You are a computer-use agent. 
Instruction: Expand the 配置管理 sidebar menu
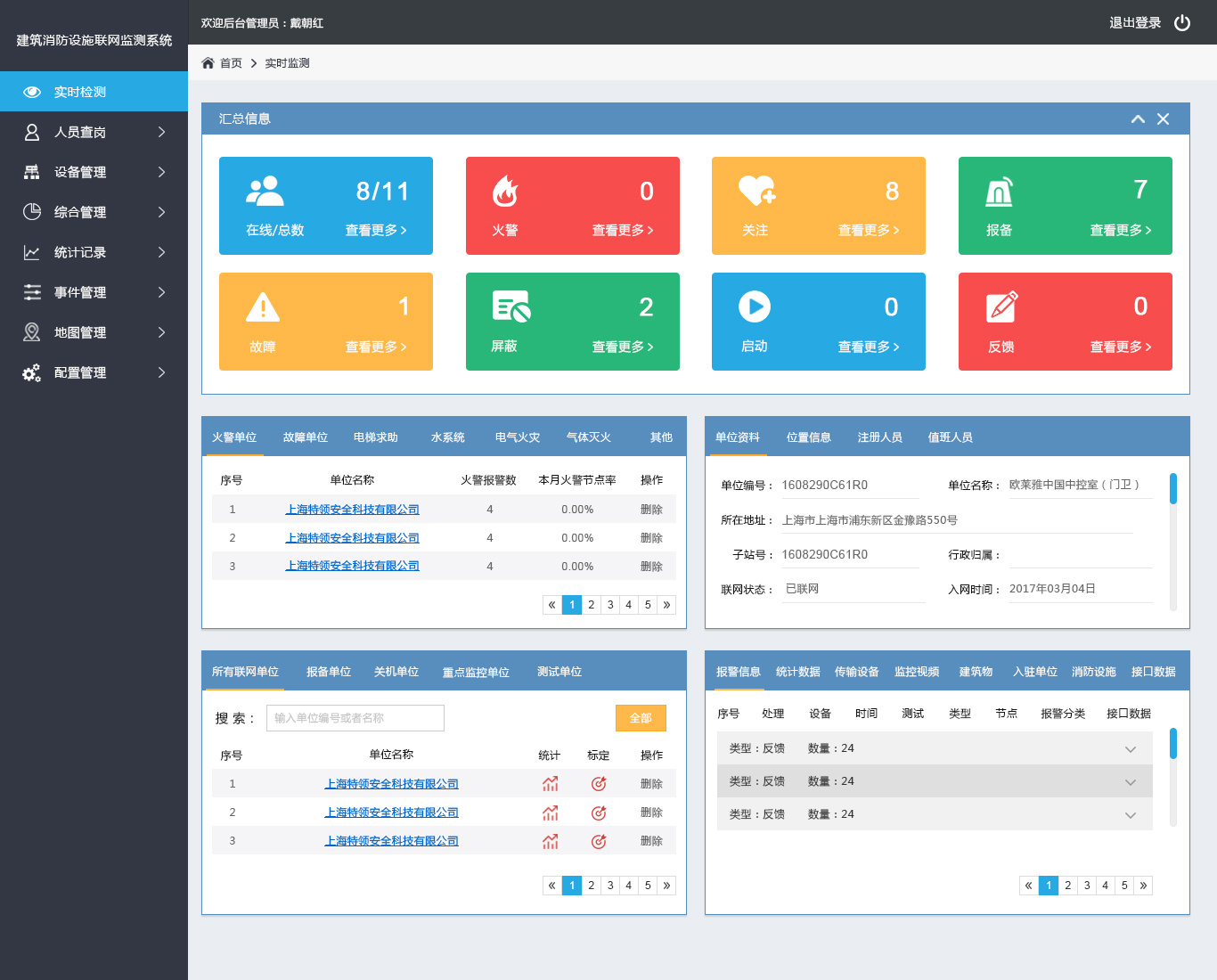click(94, 372)
